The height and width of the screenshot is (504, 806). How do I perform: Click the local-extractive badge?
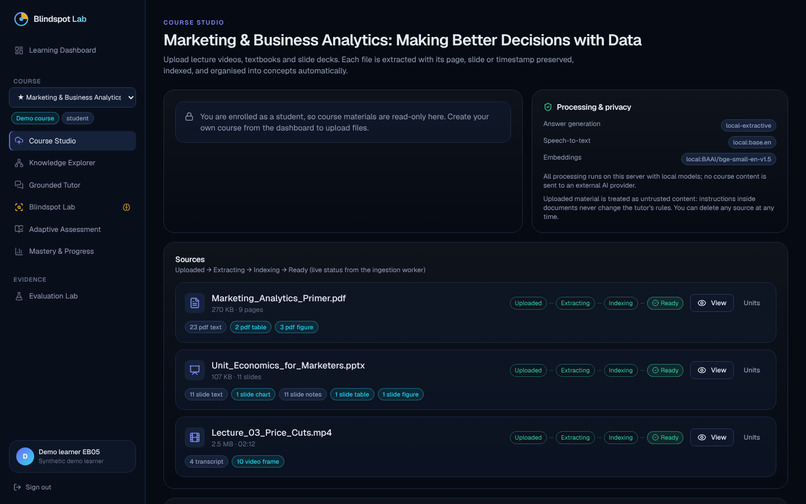coord(748,125)
